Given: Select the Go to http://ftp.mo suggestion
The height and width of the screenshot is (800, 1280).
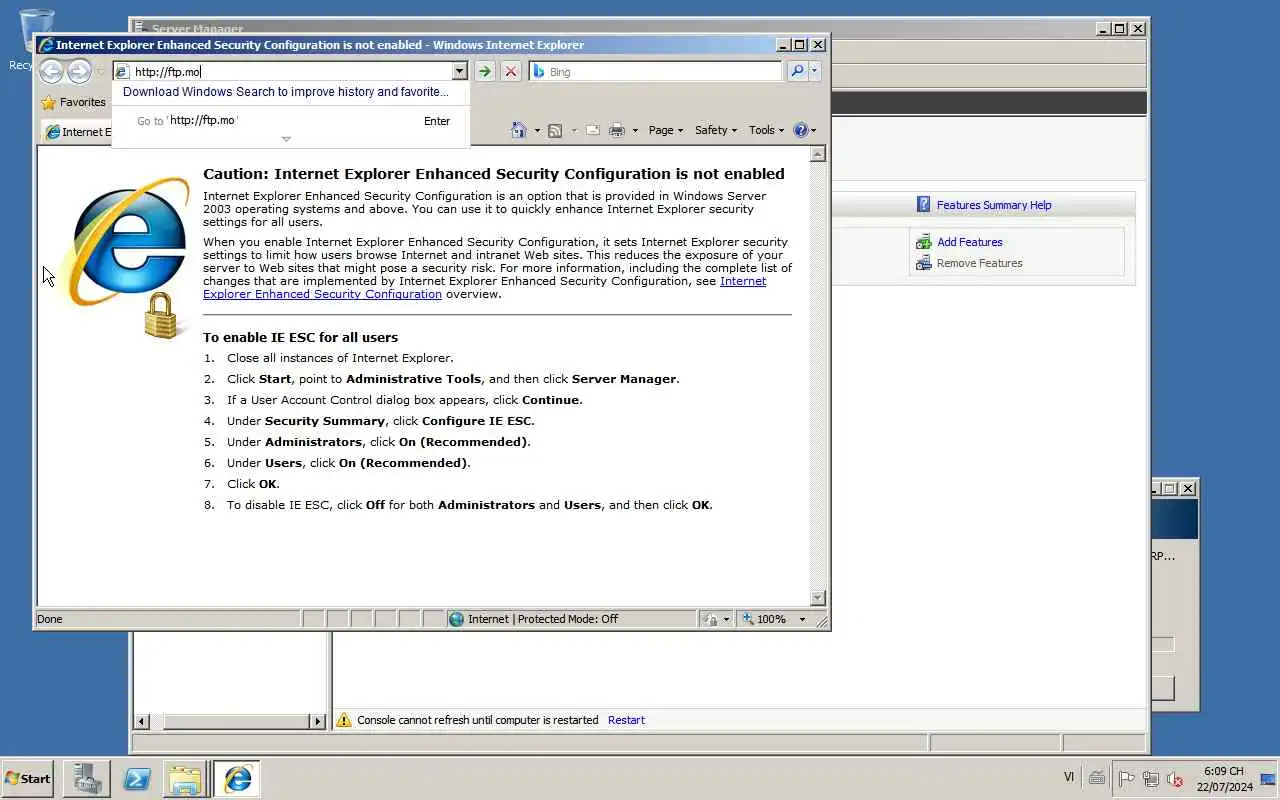Looking at the screenshot, I should 290,121.
